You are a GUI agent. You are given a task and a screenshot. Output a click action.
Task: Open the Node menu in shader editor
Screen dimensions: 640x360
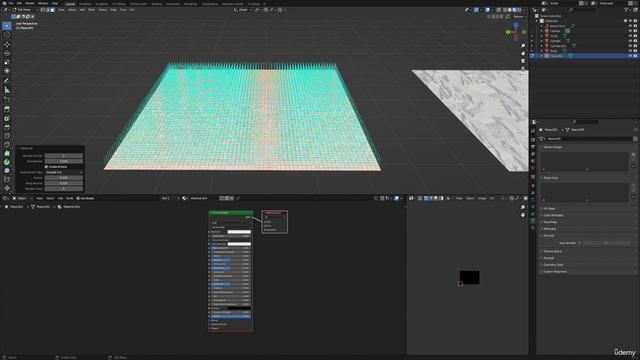[x=70, y=198]
